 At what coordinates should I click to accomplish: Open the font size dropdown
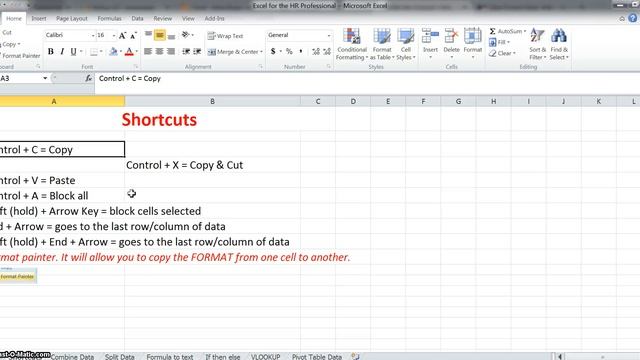[114, 36]
